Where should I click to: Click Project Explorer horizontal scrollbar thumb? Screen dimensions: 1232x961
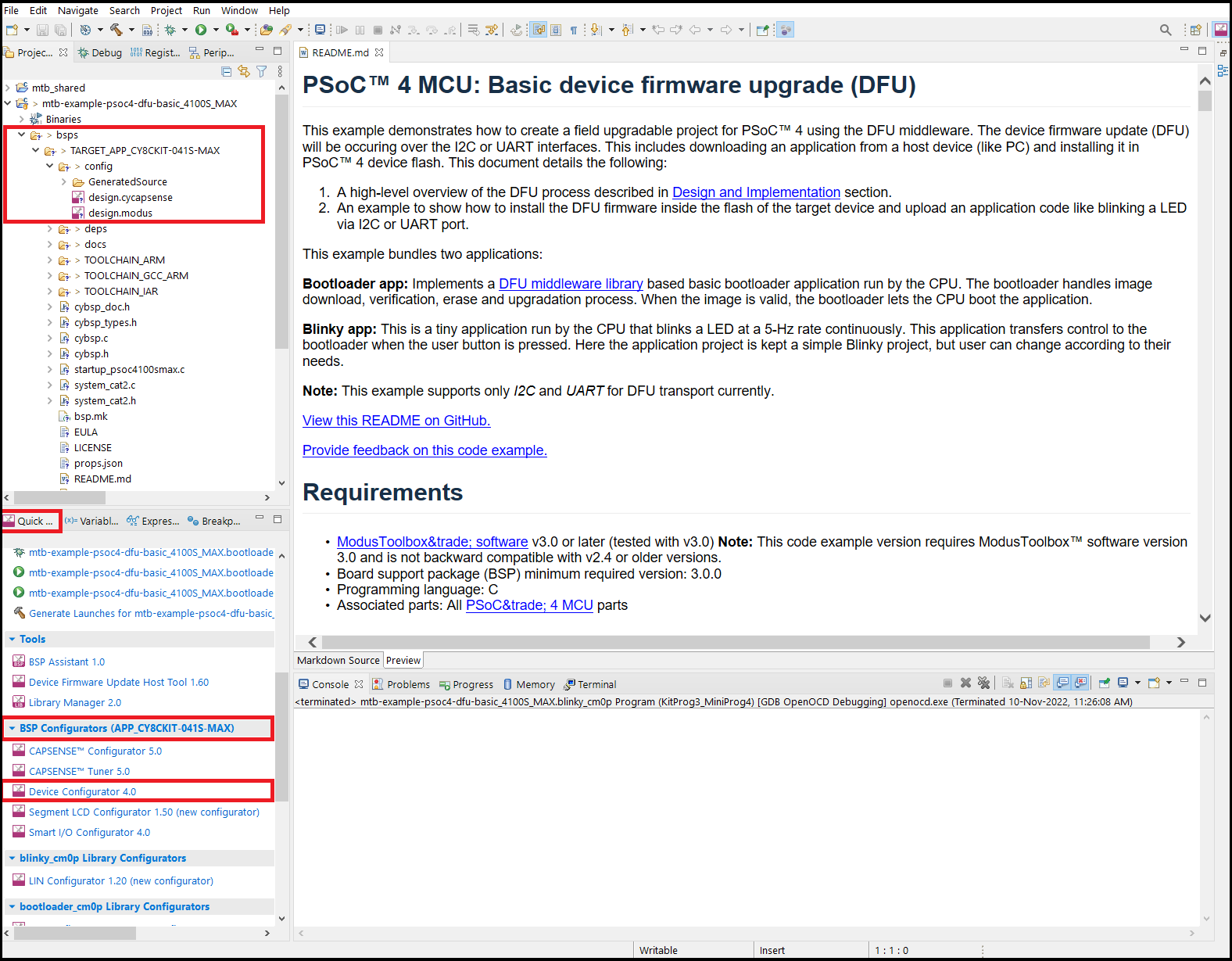coord(59,497)
